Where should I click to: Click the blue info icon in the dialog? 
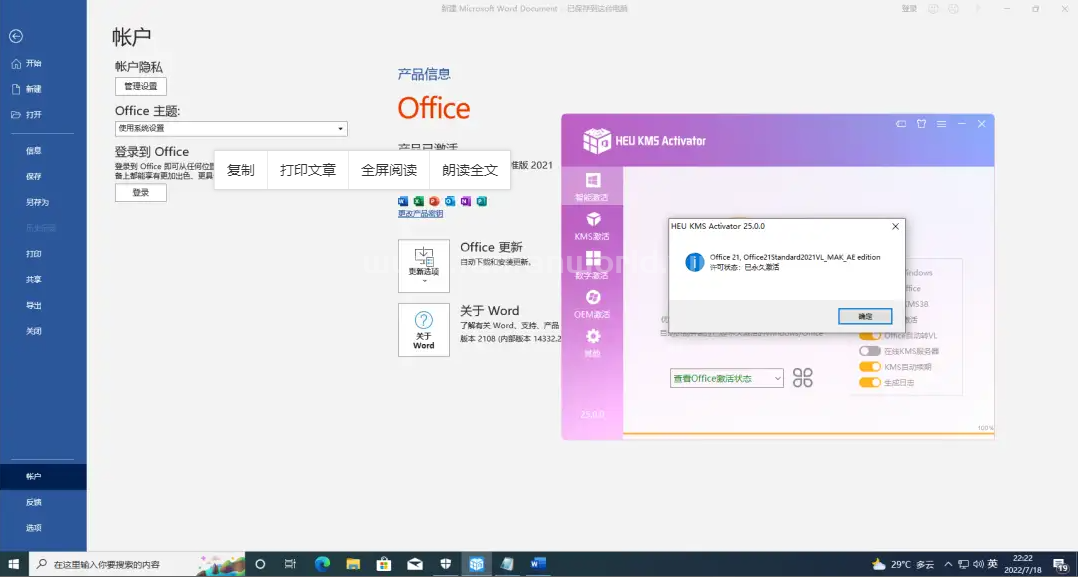(694, 262)
